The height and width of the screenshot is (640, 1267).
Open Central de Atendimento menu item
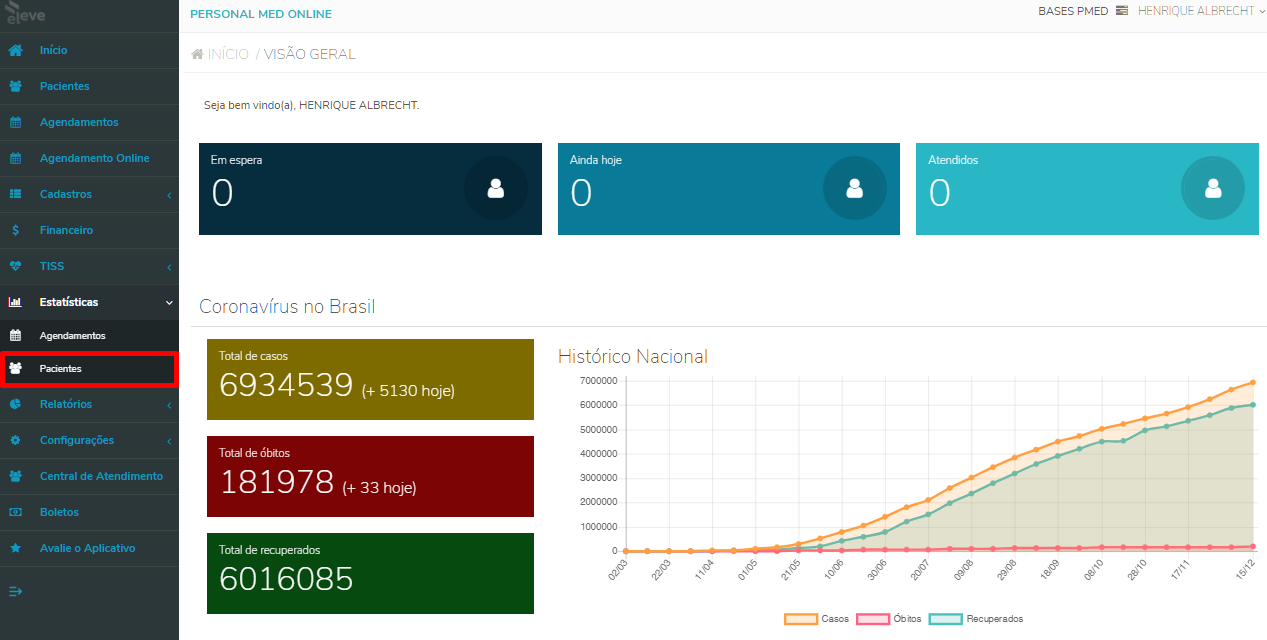pos(89,476)
